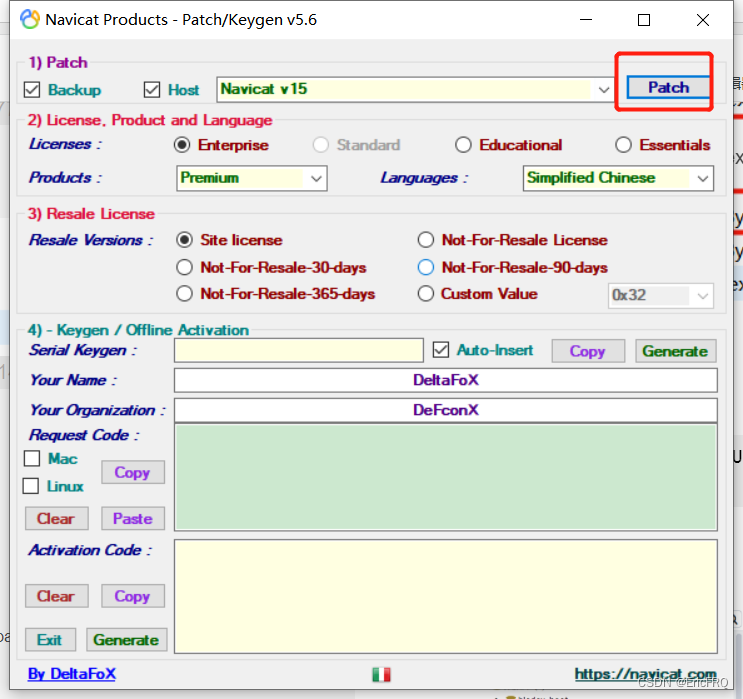
Task: Select the Educational license option
Action: pyautogui.click(x=463, y=145)
